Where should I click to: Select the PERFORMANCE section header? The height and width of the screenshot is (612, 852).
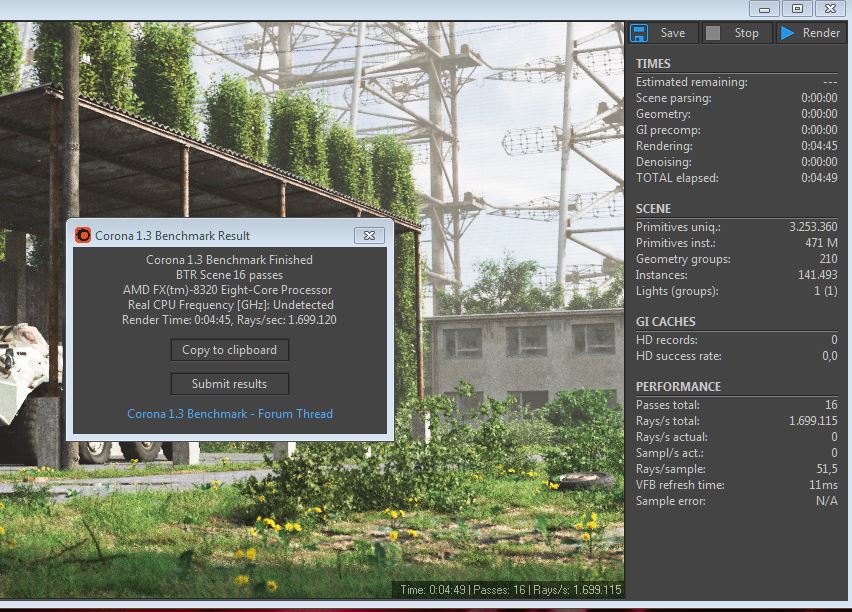678,386
